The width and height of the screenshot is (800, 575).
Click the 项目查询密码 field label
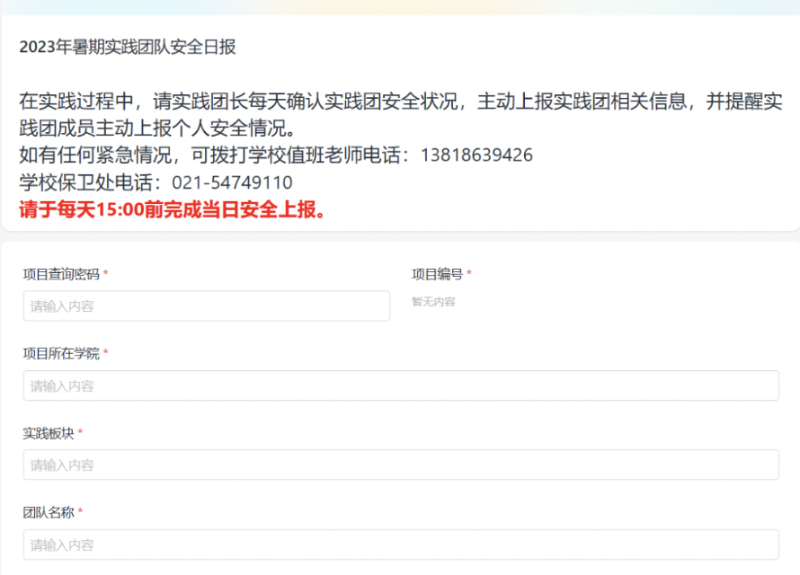(61, 274)
